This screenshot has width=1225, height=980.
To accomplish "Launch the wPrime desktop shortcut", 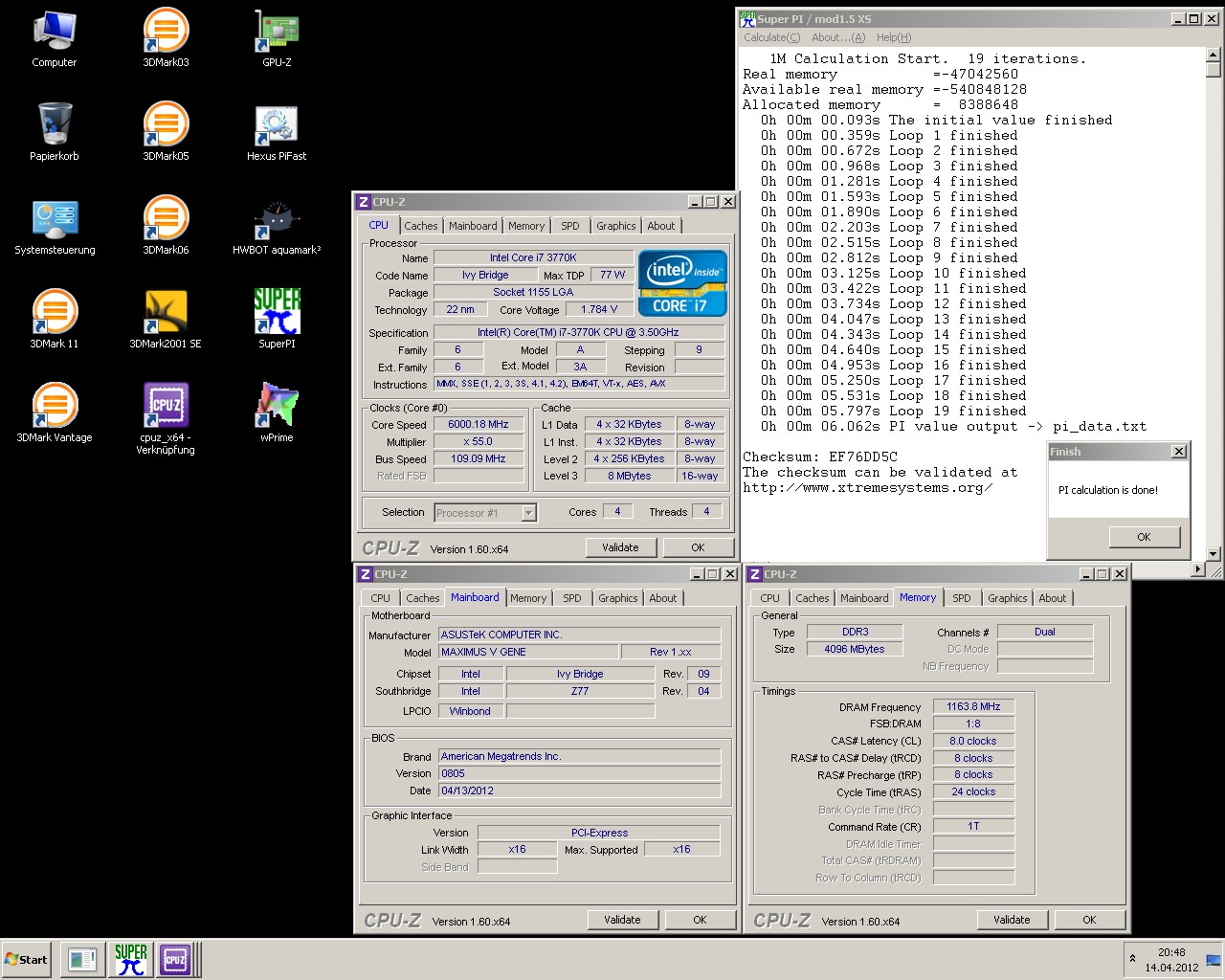I will pos(277,412).
